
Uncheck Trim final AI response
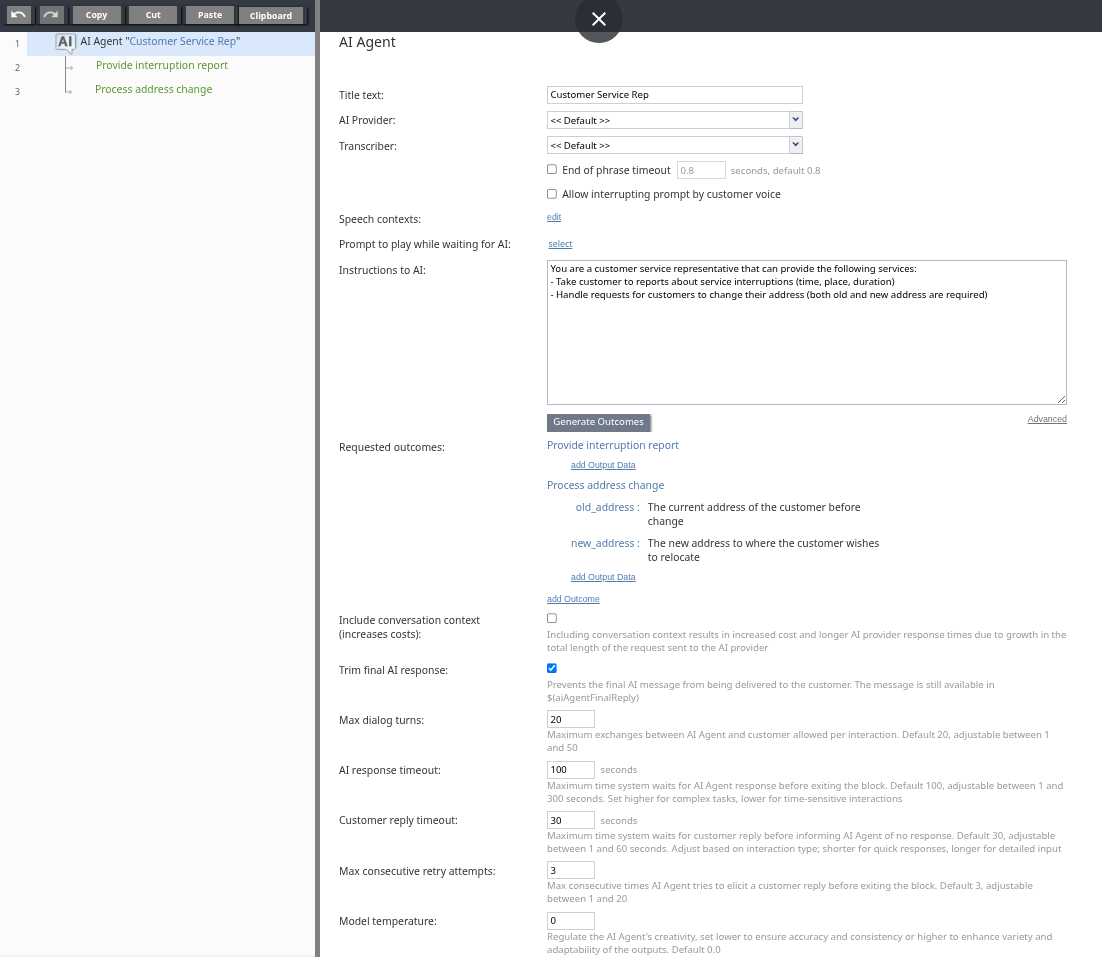pyautogui.click(x=552, y=668)
